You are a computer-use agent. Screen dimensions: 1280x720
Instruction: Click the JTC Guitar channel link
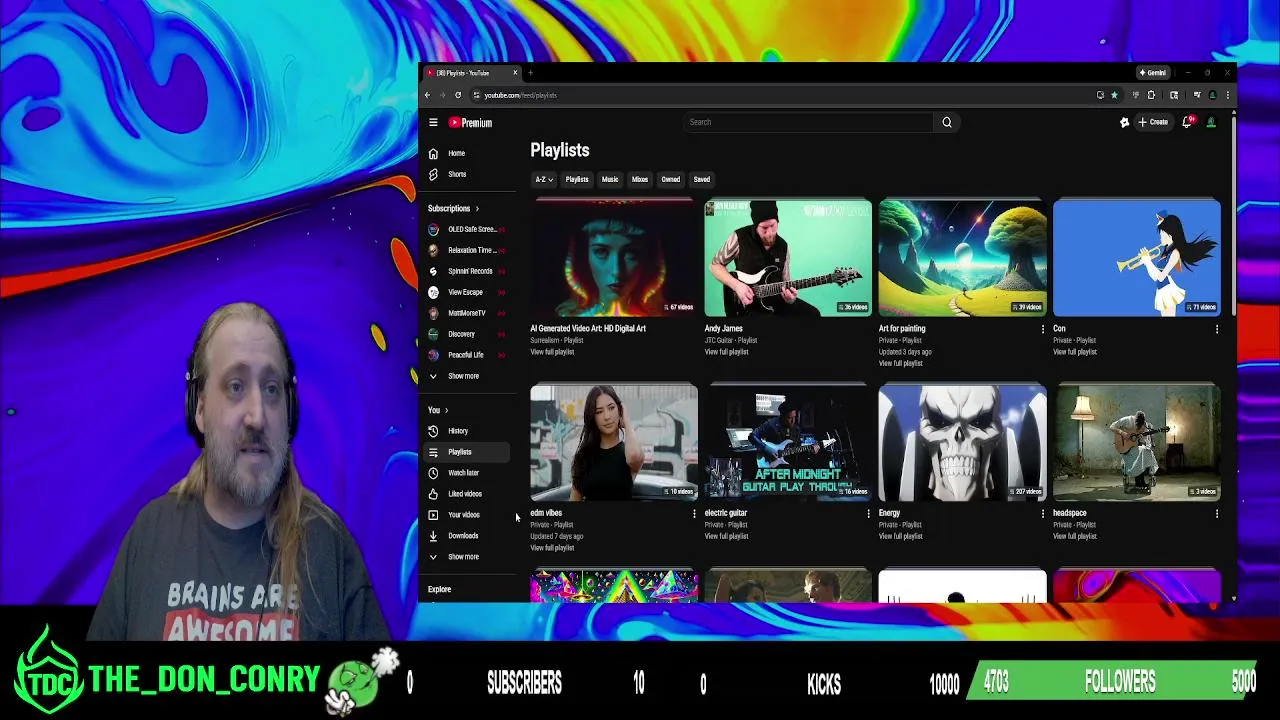[x=717, y=341]
